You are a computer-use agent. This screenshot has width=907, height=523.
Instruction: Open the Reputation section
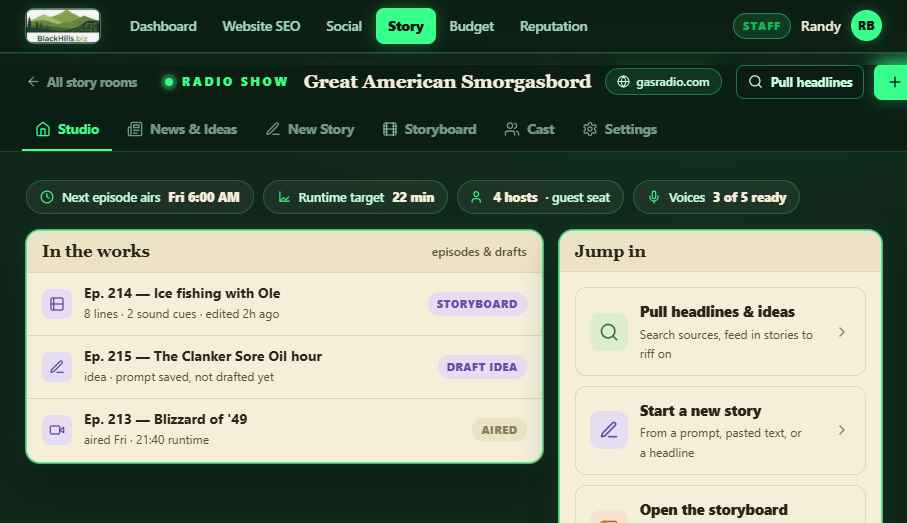[x=553, y=26]
